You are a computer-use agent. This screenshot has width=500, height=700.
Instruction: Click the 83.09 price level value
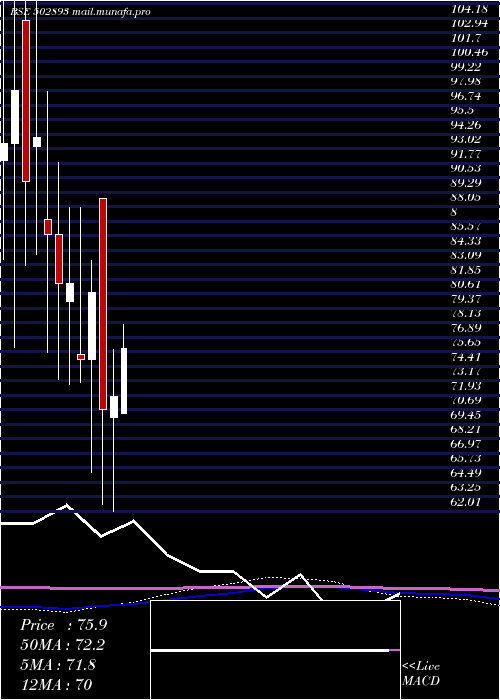(466, 256)
